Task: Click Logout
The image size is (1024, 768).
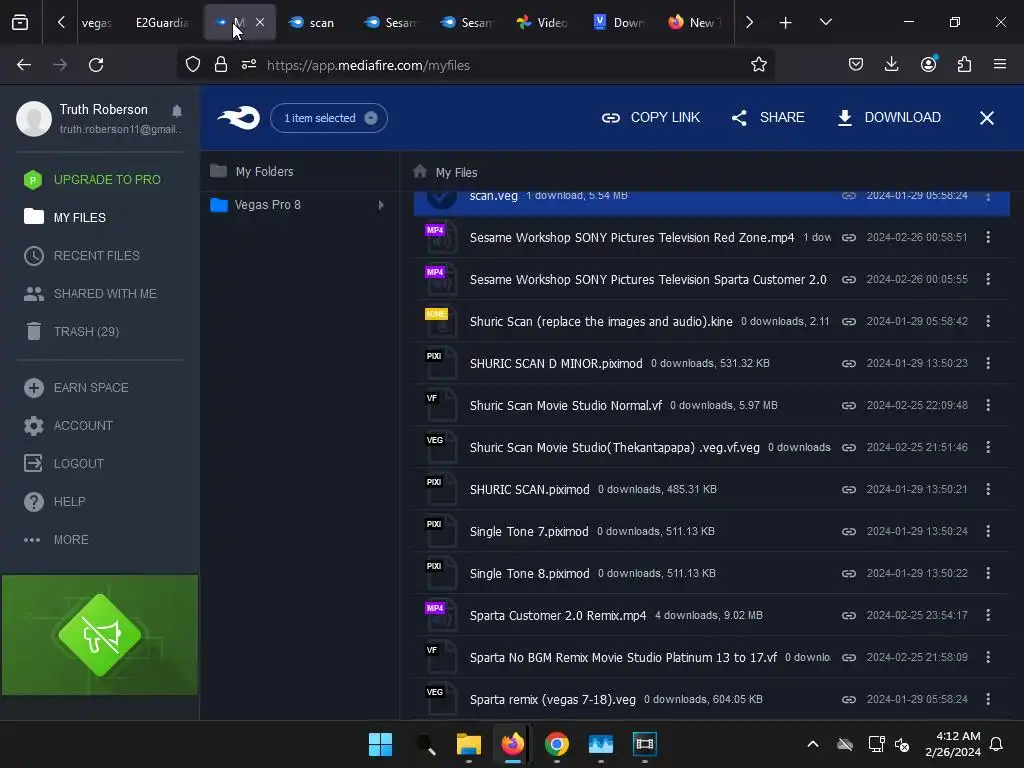Action: 63,464
